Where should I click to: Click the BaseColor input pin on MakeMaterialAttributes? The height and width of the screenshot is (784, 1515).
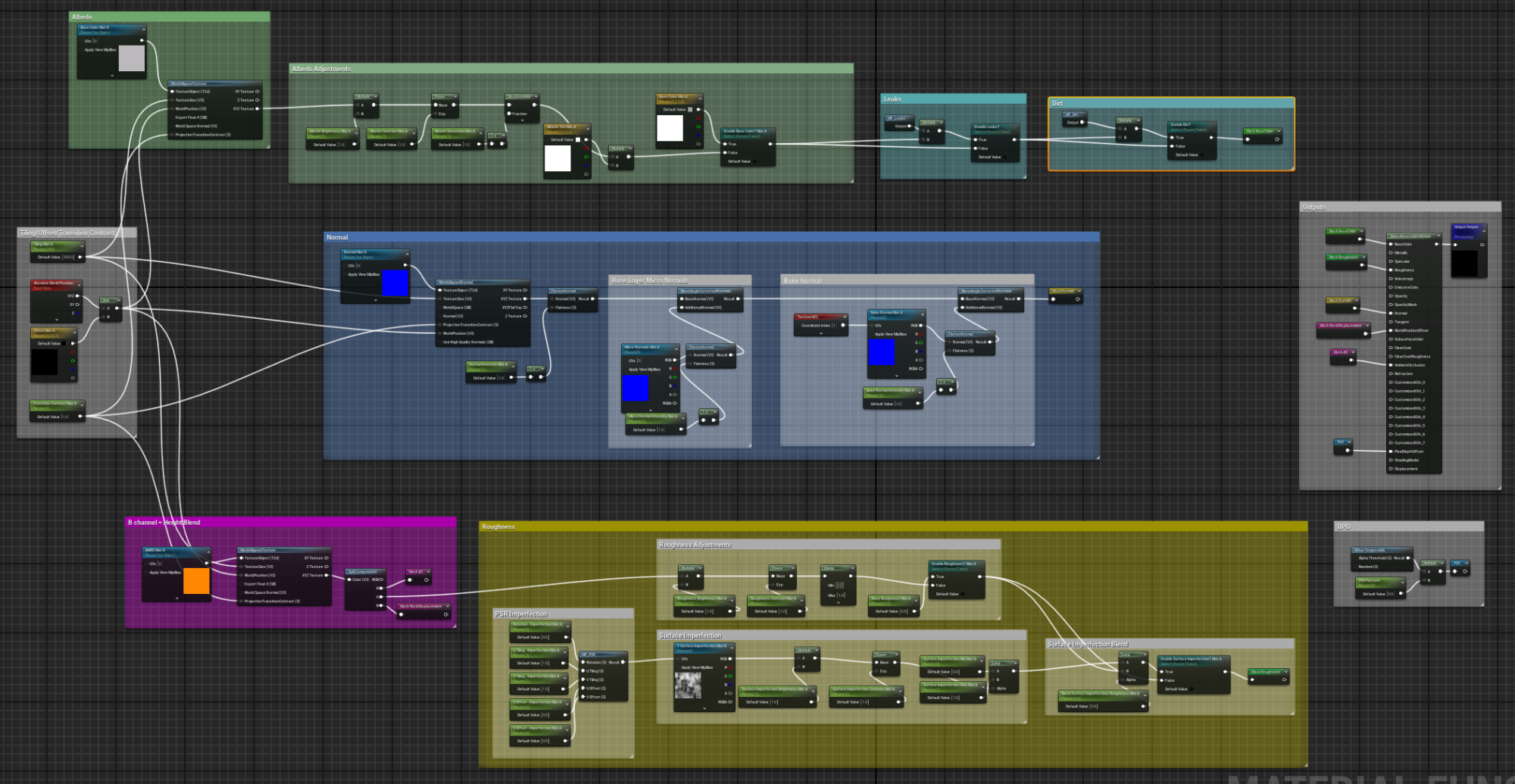(1391, 244)
